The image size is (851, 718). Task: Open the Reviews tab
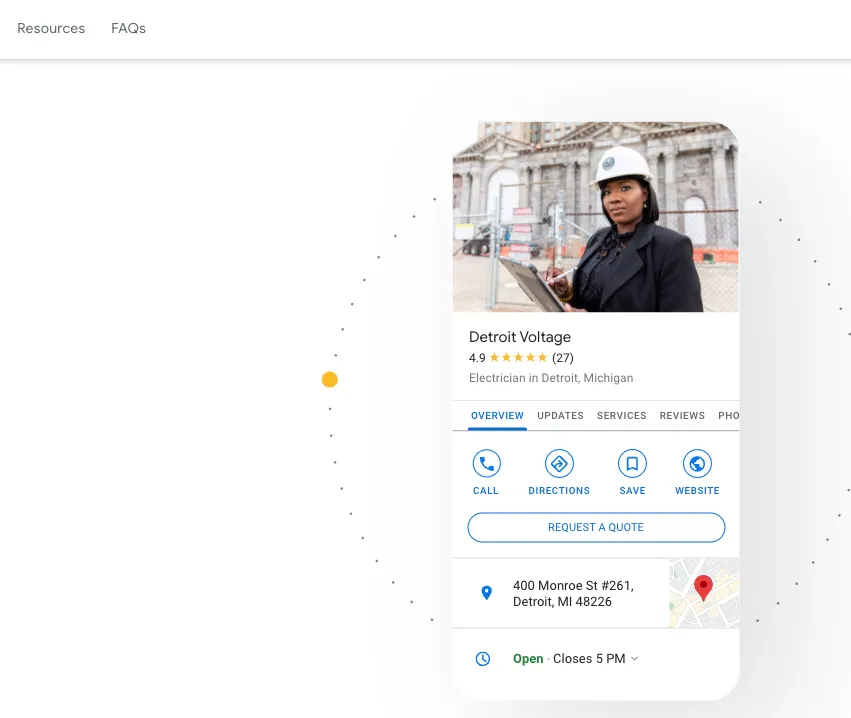[682, 416]
